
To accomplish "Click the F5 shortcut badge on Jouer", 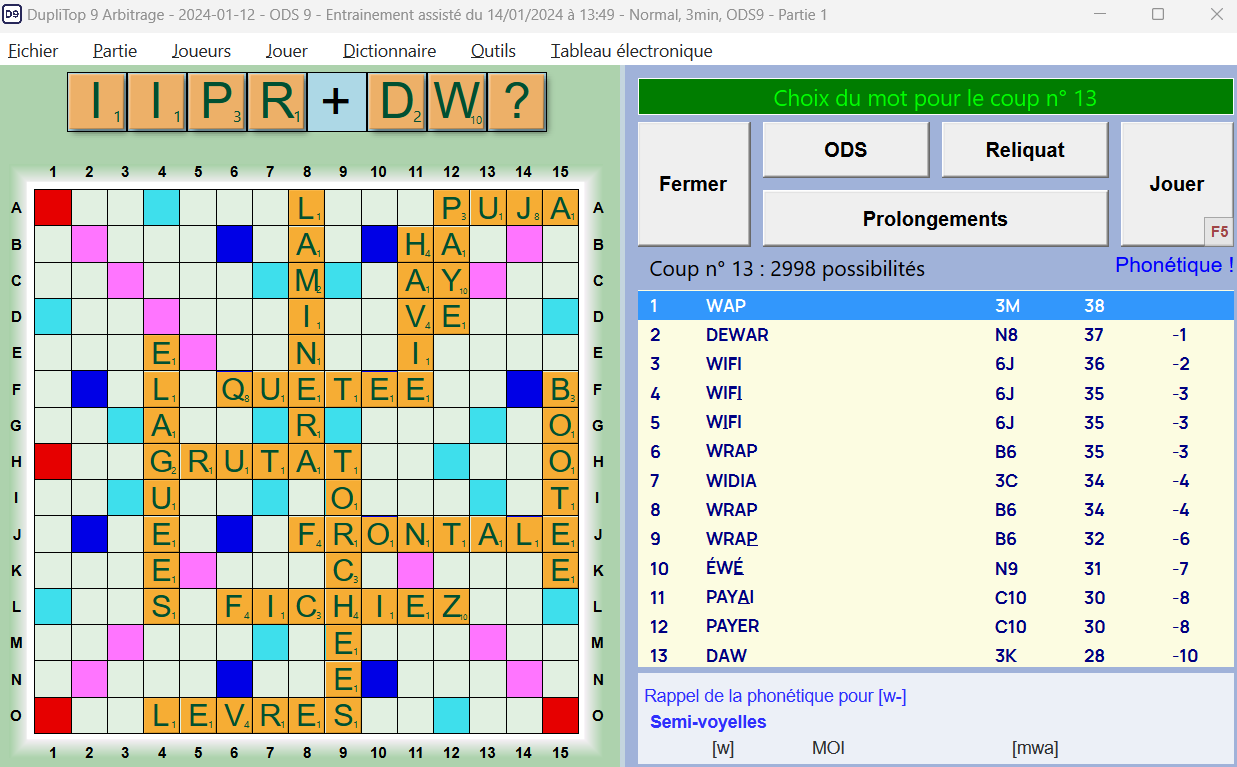I will point(1219,231).
